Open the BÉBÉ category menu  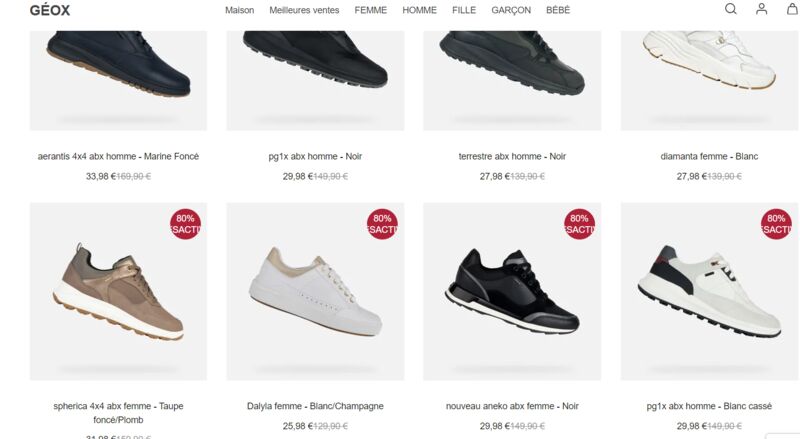coord(558,10)
